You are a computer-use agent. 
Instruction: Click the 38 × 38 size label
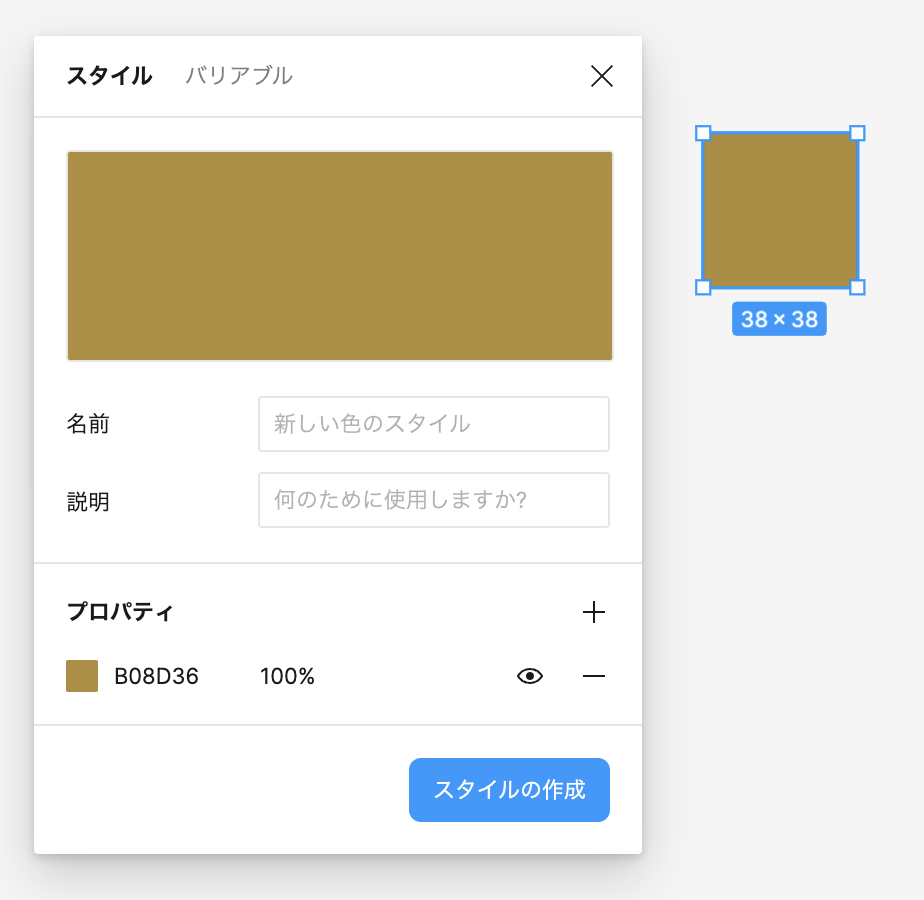pos(779,319)
